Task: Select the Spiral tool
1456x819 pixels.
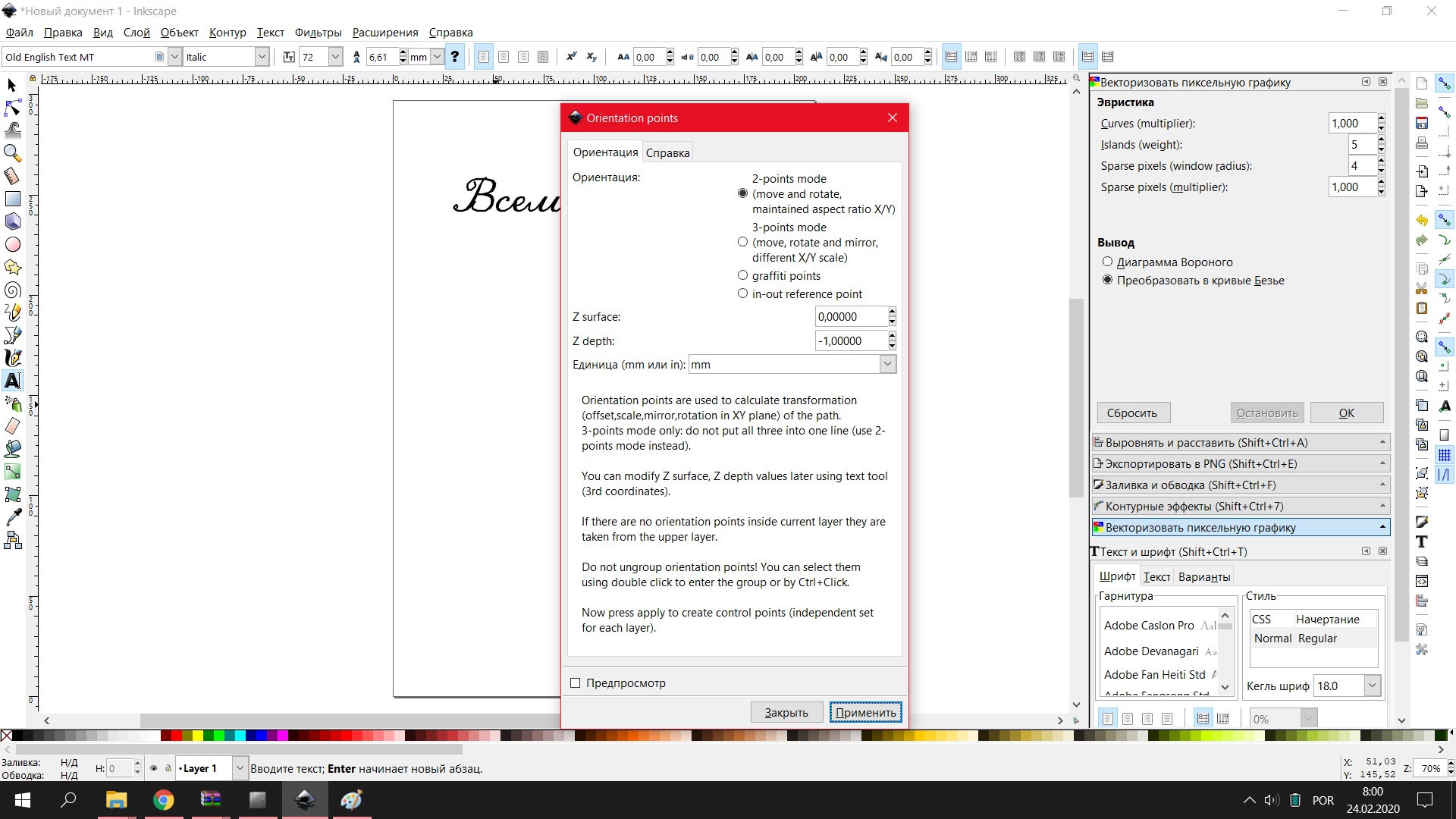Action: click(13, 290)
